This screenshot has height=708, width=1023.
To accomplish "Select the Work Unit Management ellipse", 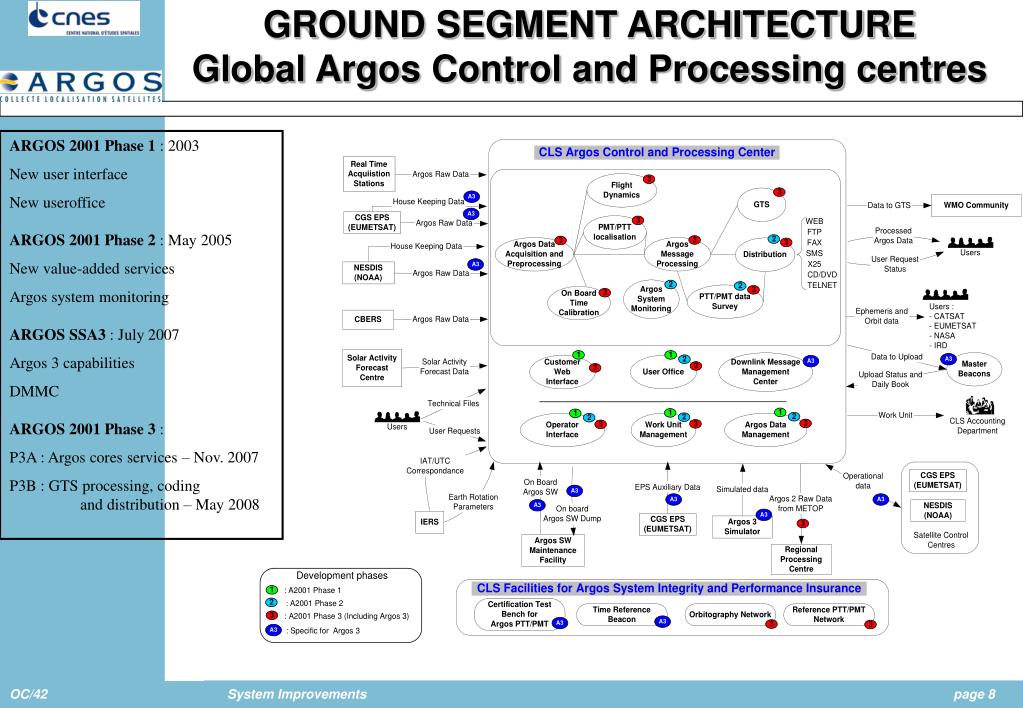I will tap(664, 429).
